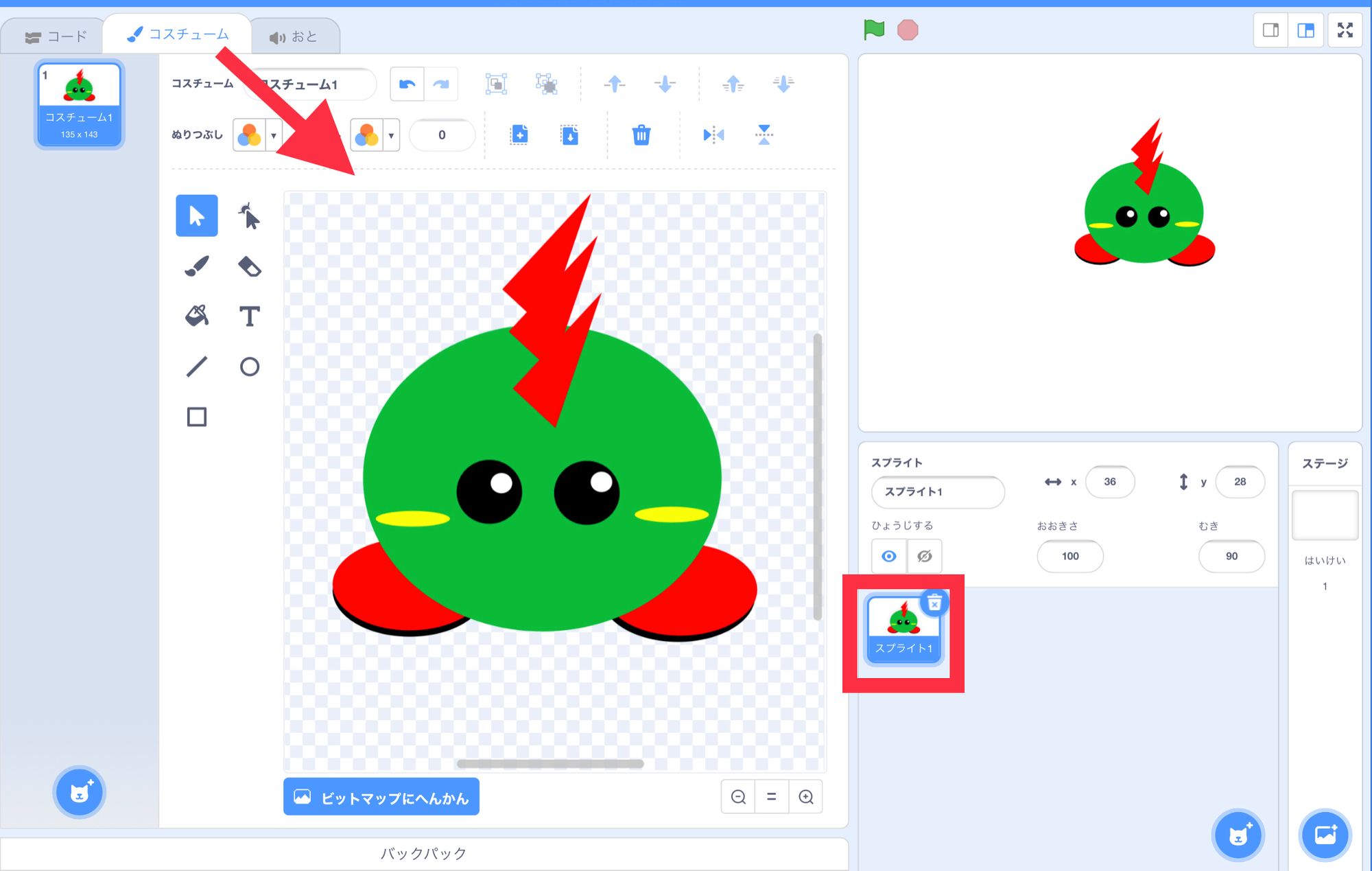Image resolution: width=1372 pixels, height=871 pixels.
Task: Hide the sprite with the crossed-eye toggle
Action: [924, 556]
